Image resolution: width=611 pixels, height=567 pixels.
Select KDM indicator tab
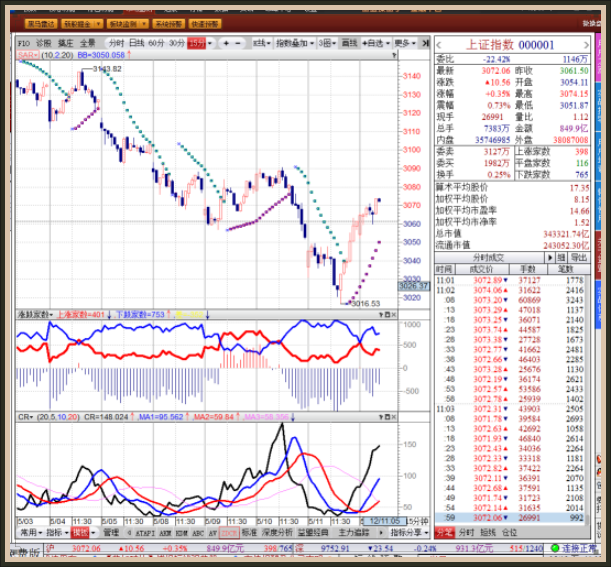(x=181, y=533)
